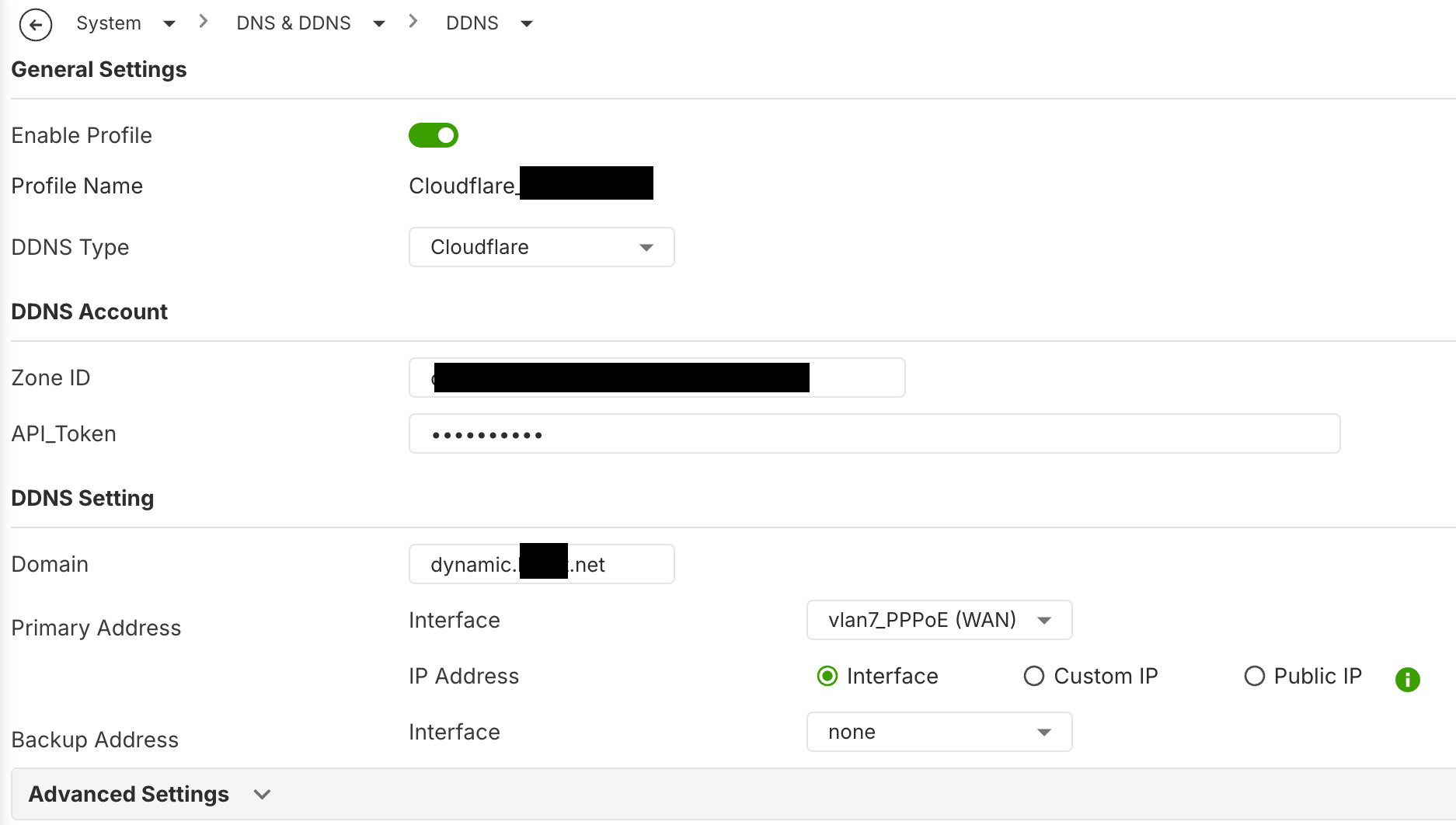
Task: Click the Domain input field
Action: click(542, 564)
